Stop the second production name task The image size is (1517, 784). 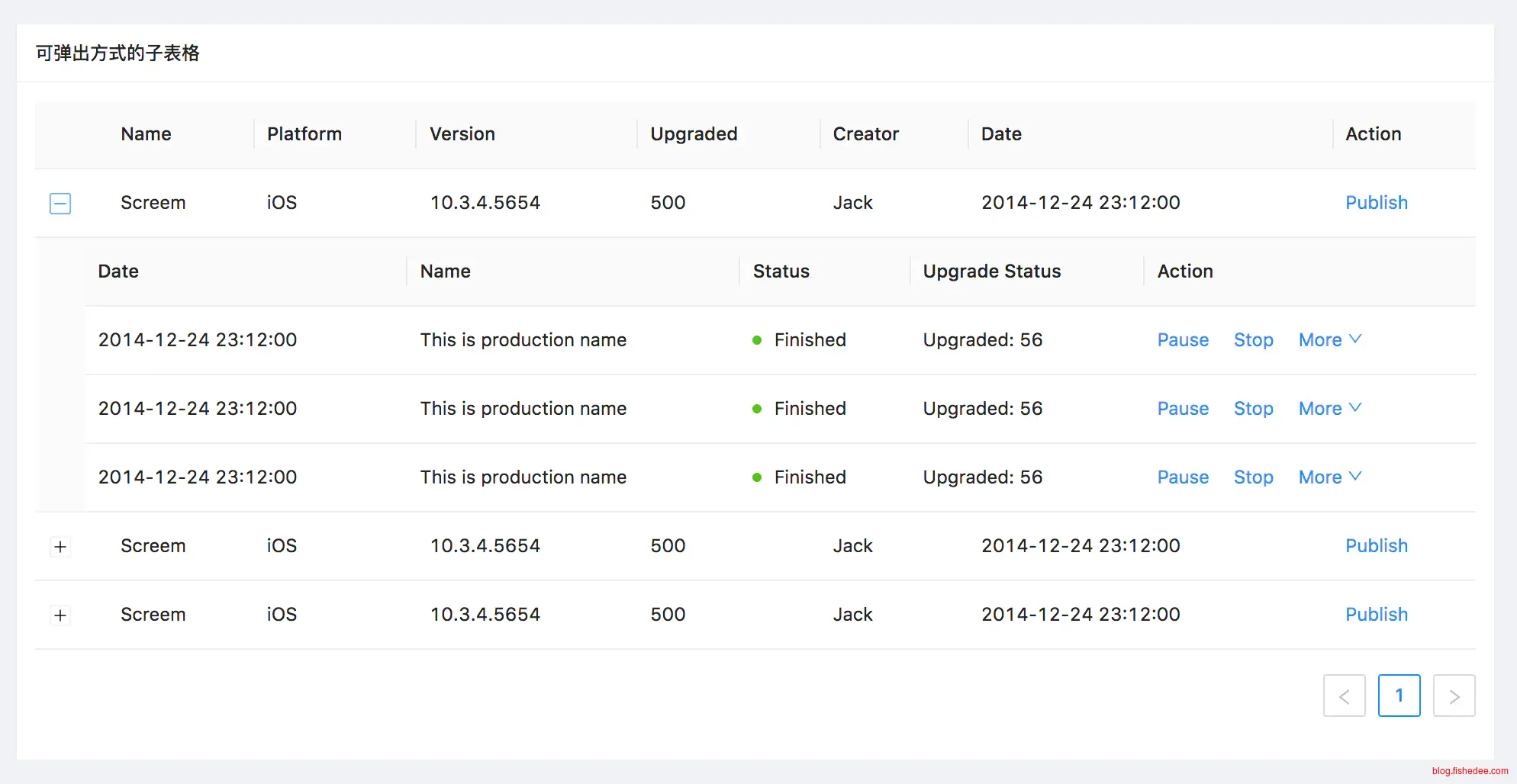[1253, 409]
